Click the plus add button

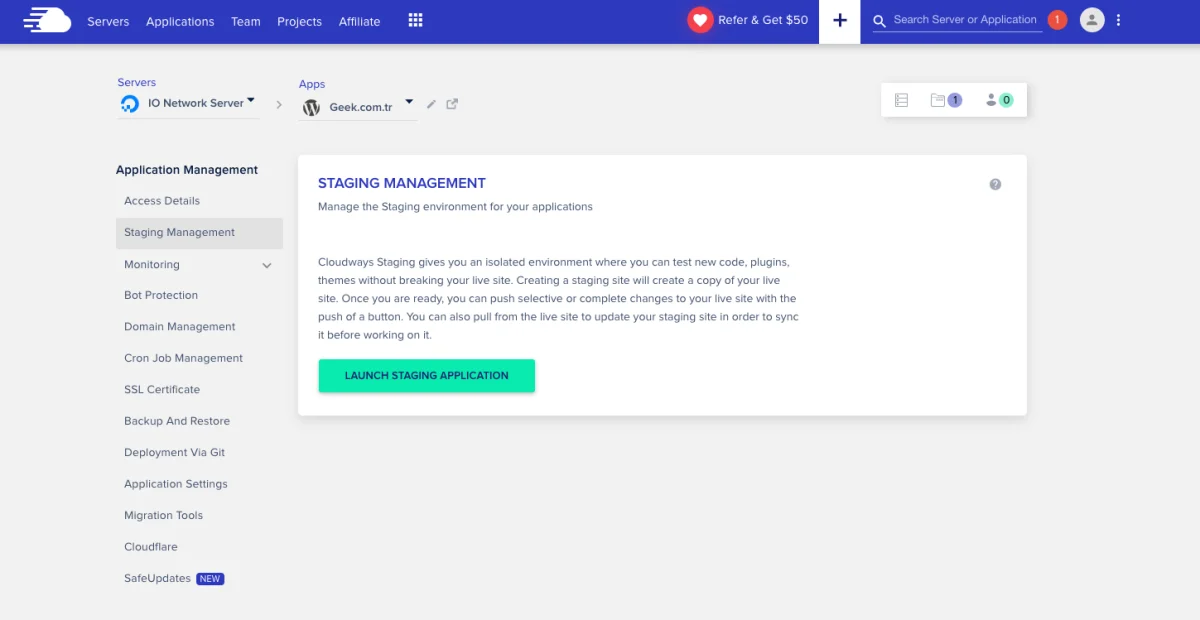(840, 21)
